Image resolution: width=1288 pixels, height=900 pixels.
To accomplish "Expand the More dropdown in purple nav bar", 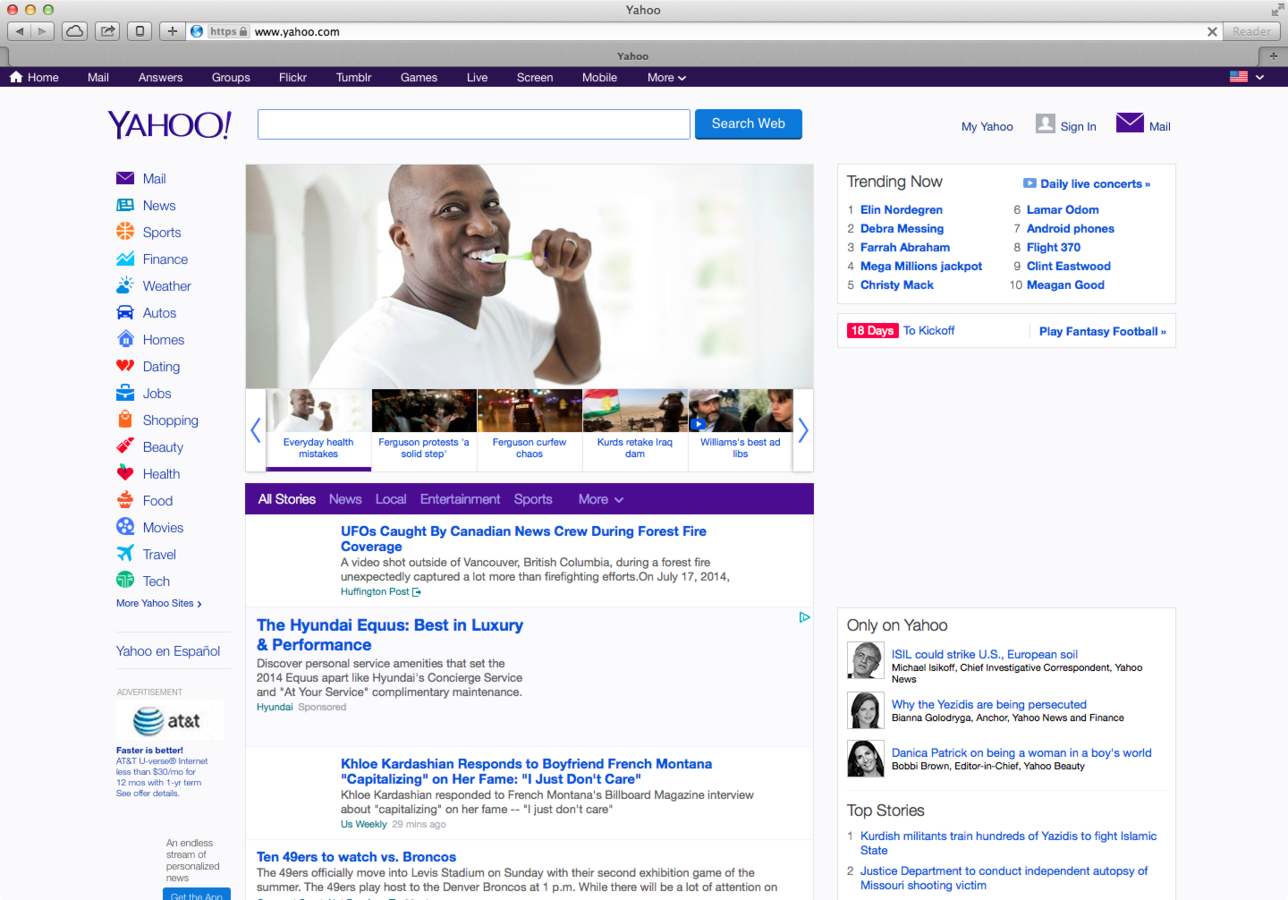I will click(666, 77).
